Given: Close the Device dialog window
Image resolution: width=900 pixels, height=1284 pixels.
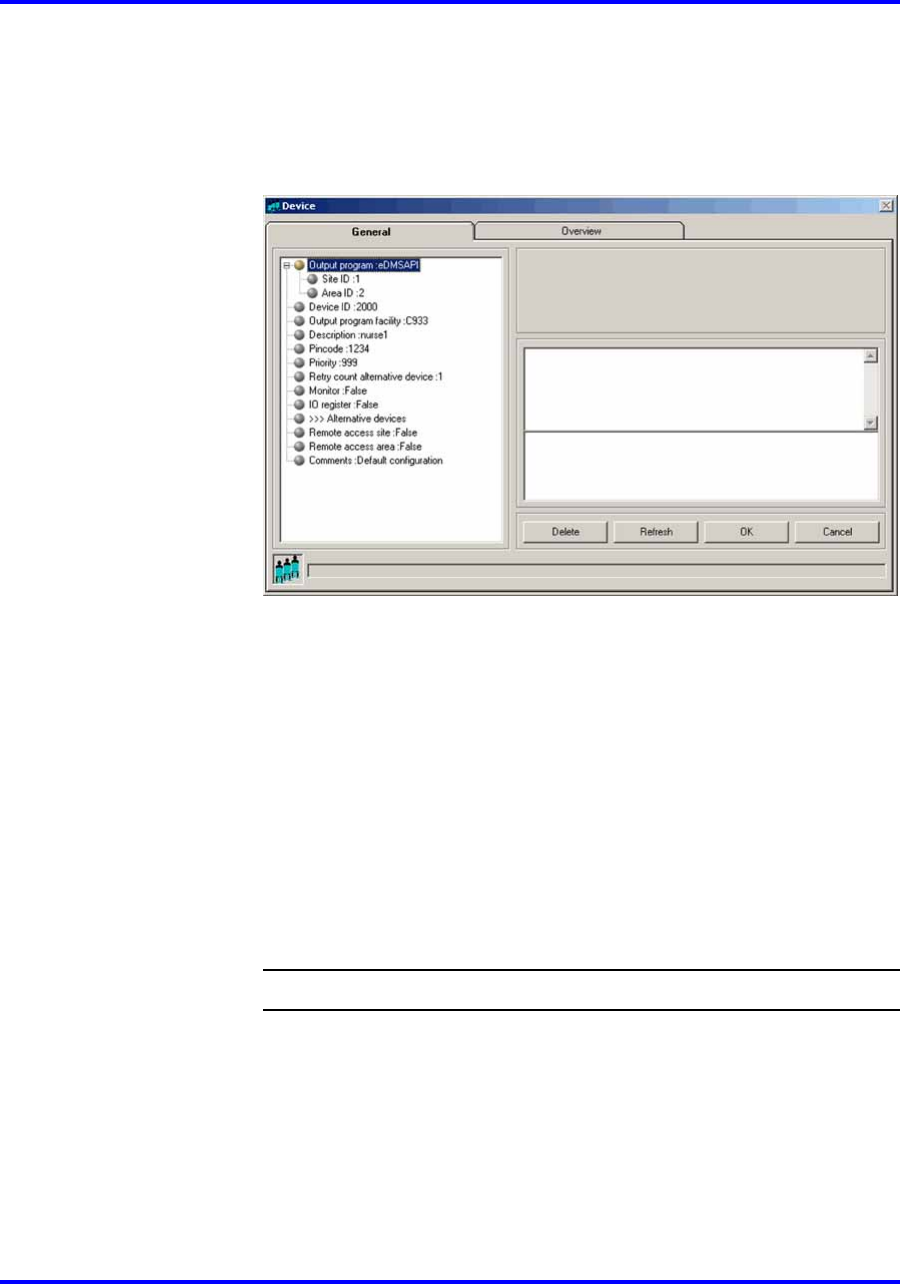Looking at the screenshot, I should click(885, 205).
